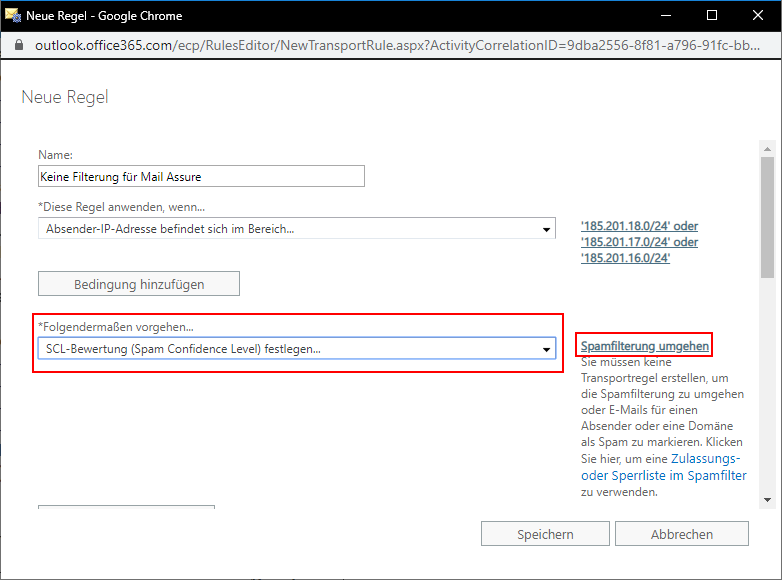Click the scrollbar down arrow
Screen dimensions: 782x580
[767, 499]
